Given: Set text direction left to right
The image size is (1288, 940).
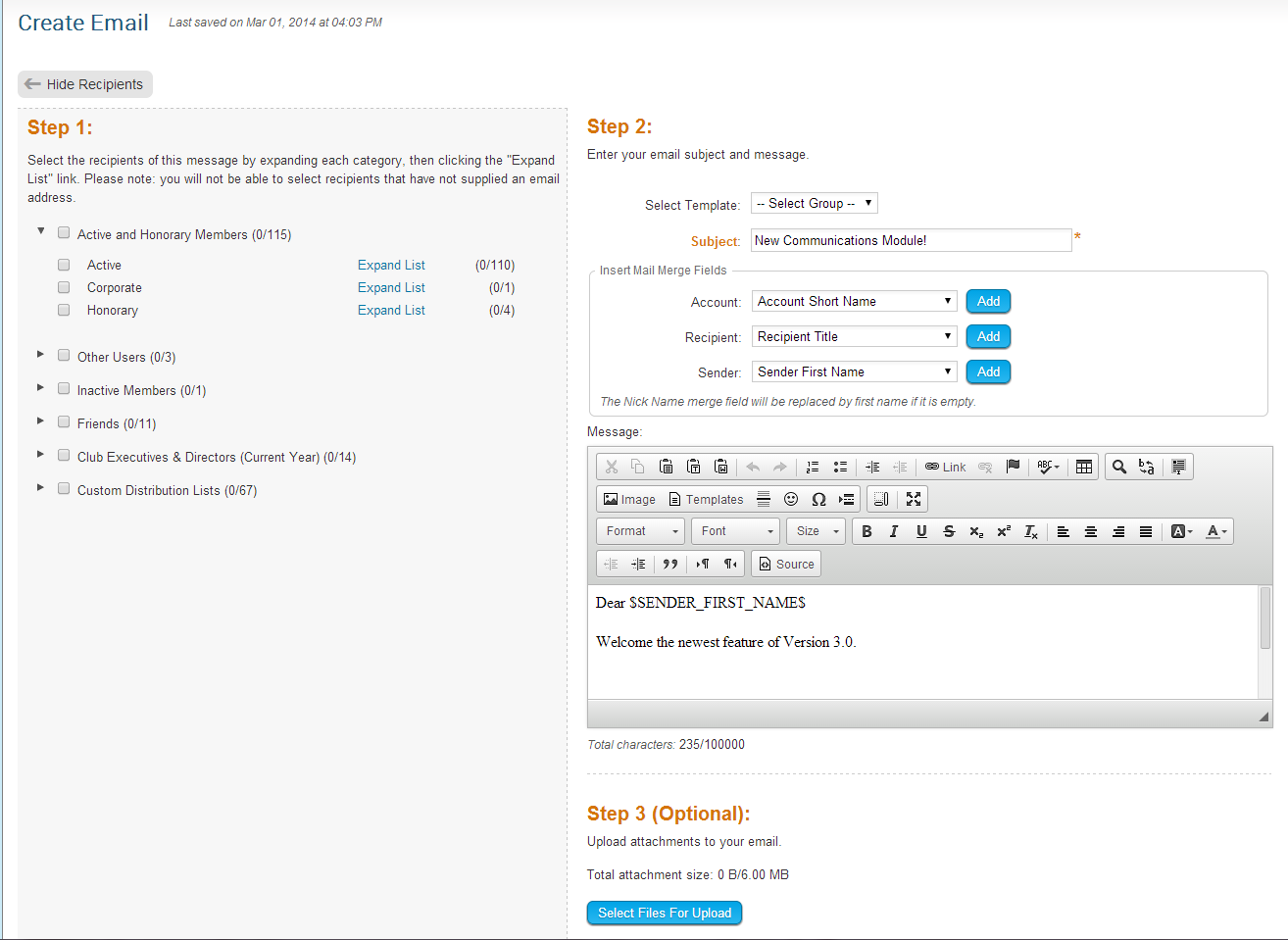Looking at the screenshot, I should [703, 564].
